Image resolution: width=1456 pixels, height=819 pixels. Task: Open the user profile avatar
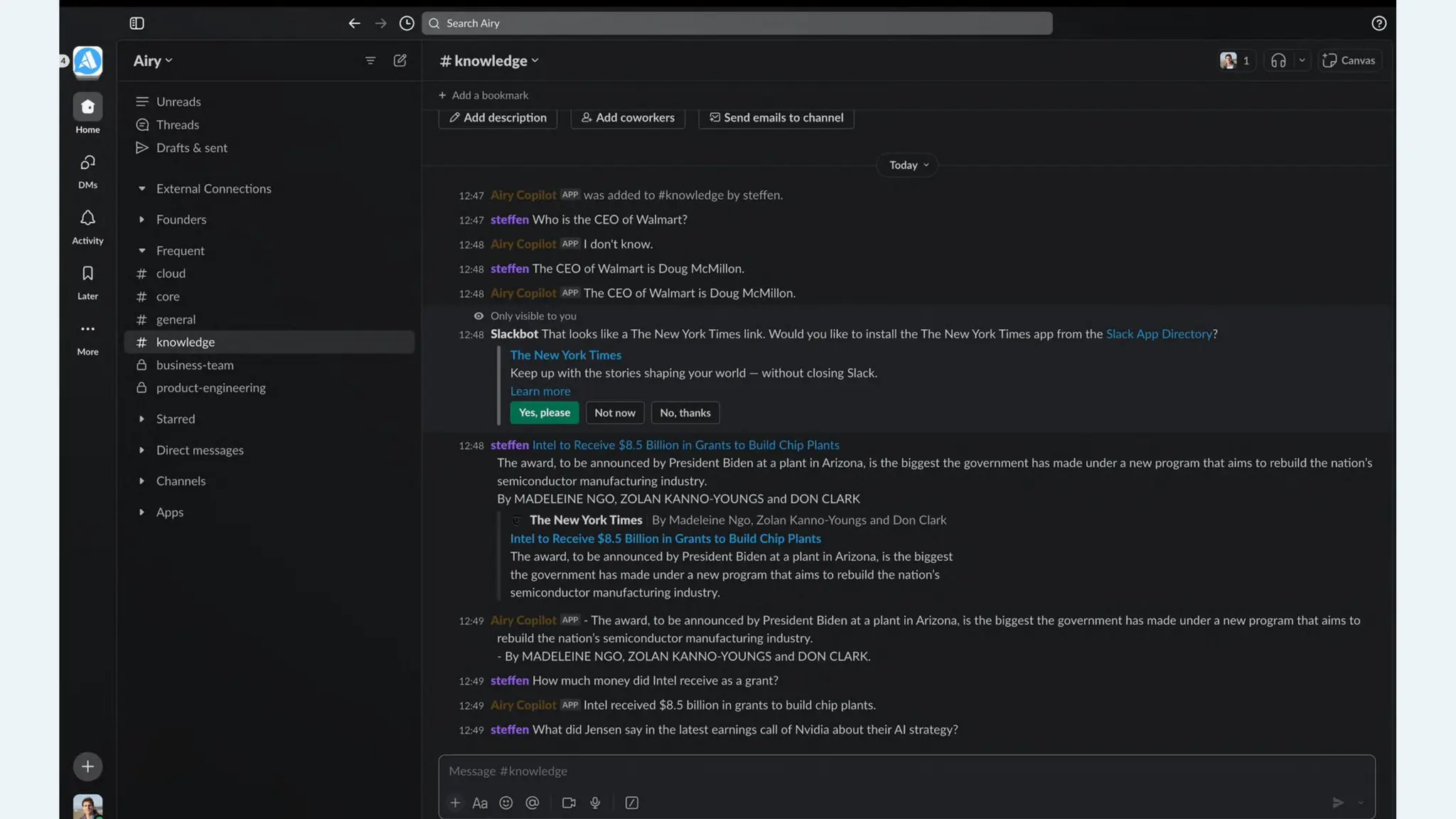click(x=87, y=806)
